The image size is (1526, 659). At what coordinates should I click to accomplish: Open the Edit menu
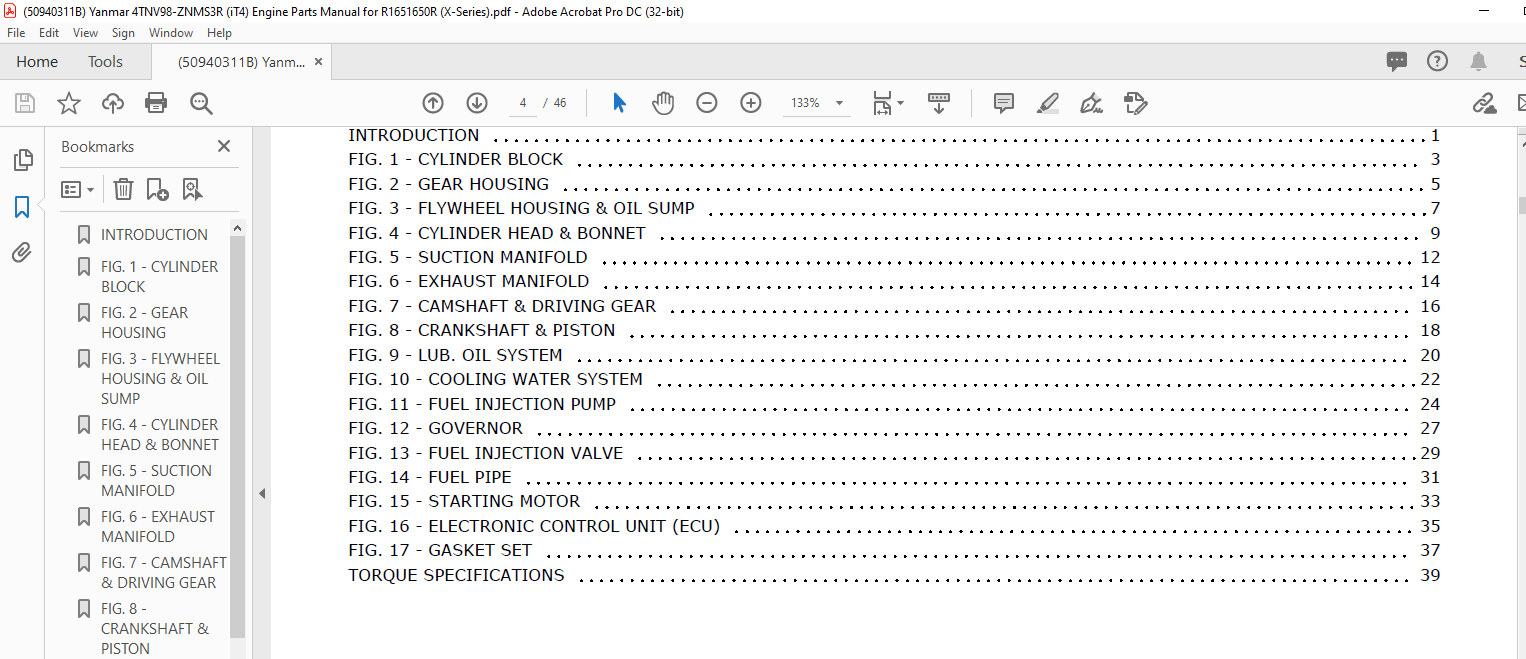tap(49, 33)
